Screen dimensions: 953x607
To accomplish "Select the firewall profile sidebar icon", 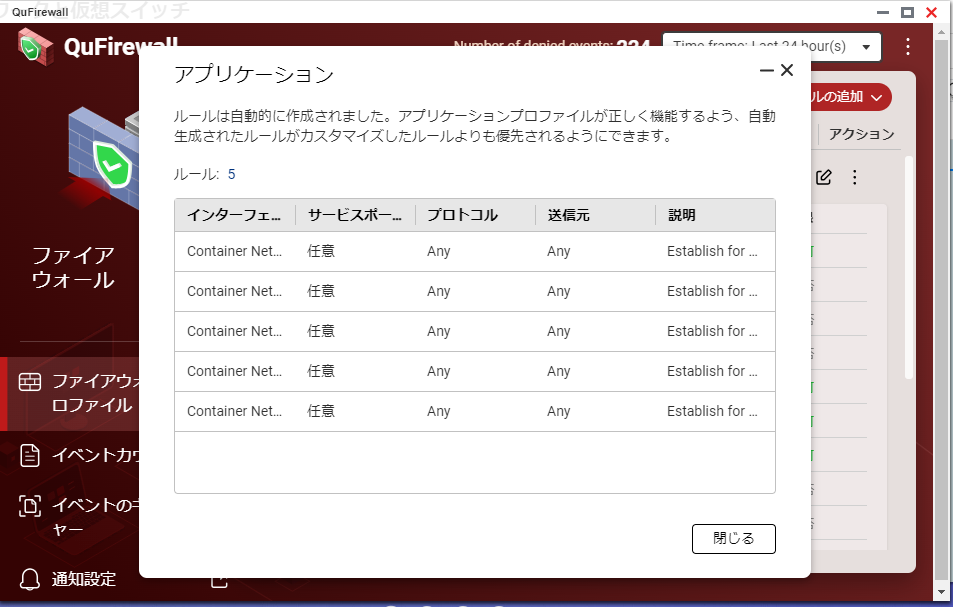I will pos(30,382).
